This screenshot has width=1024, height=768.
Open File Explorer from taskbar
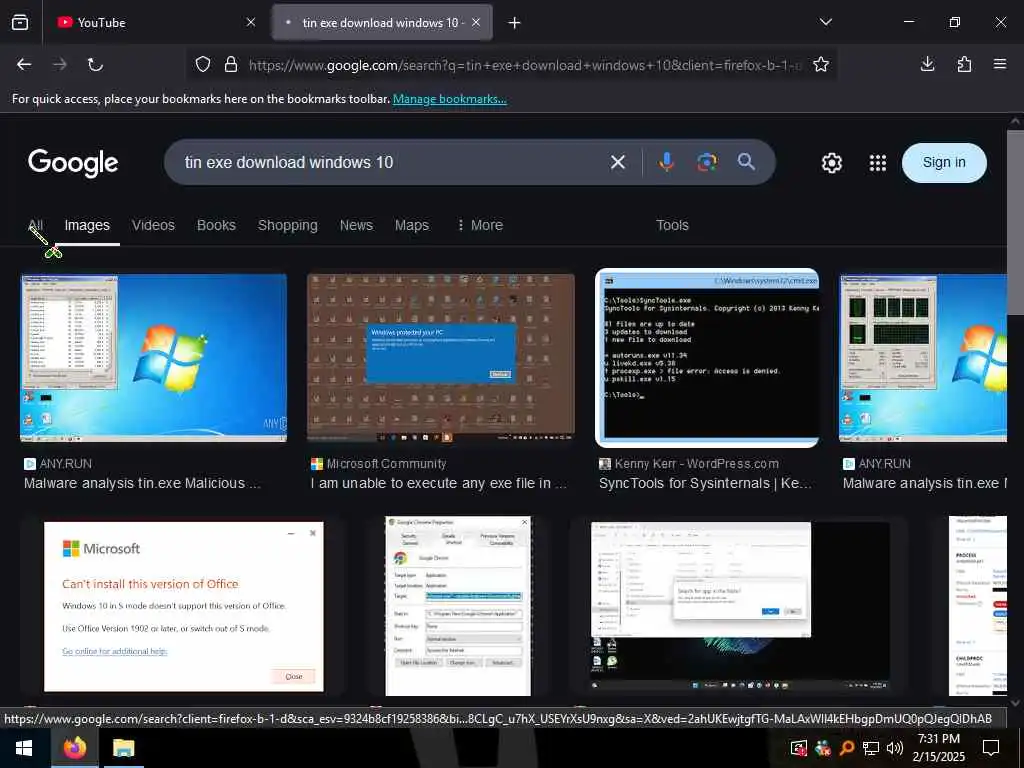[123, 748]
